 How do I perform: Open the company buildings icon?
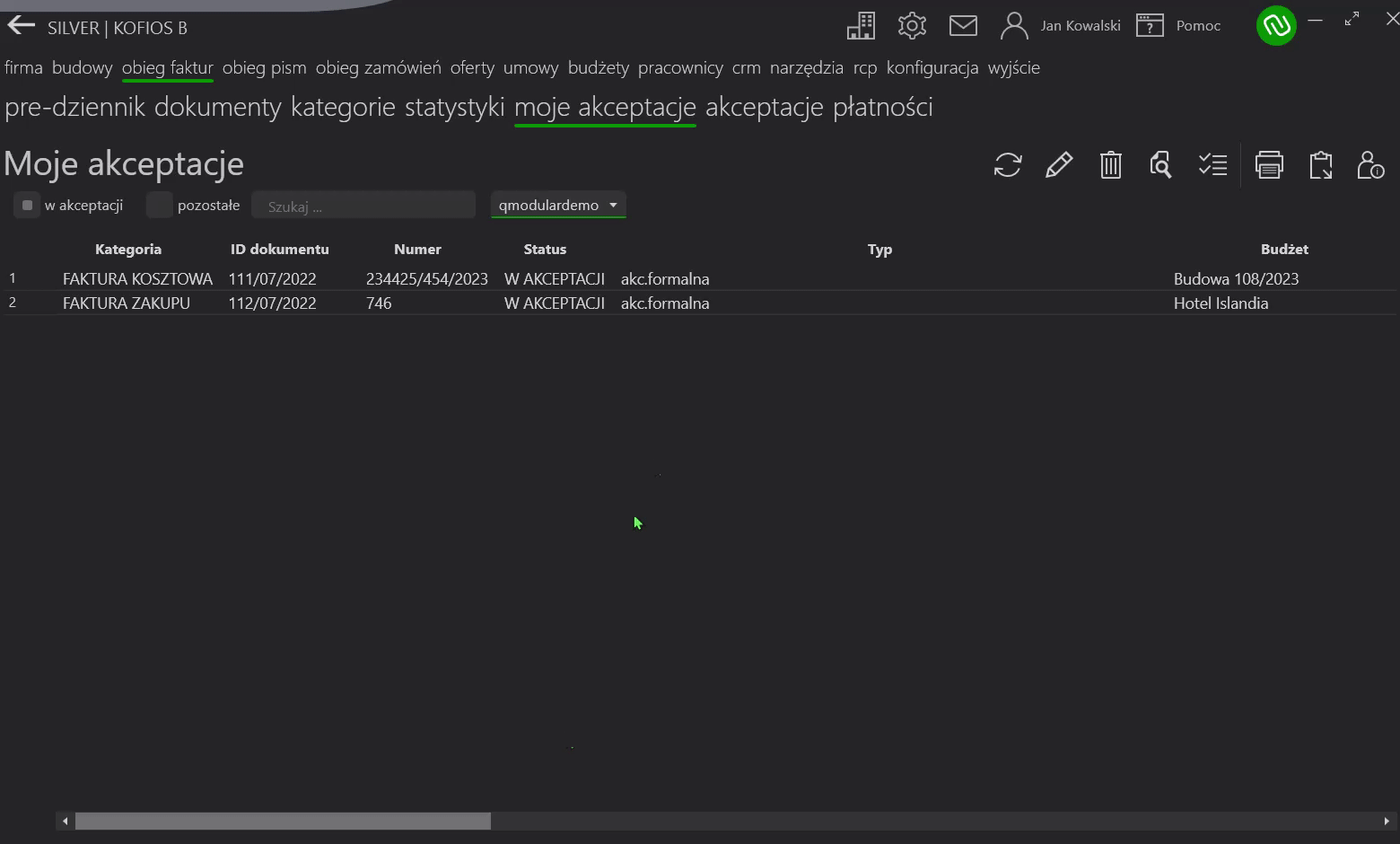click(x=861, y=26)
